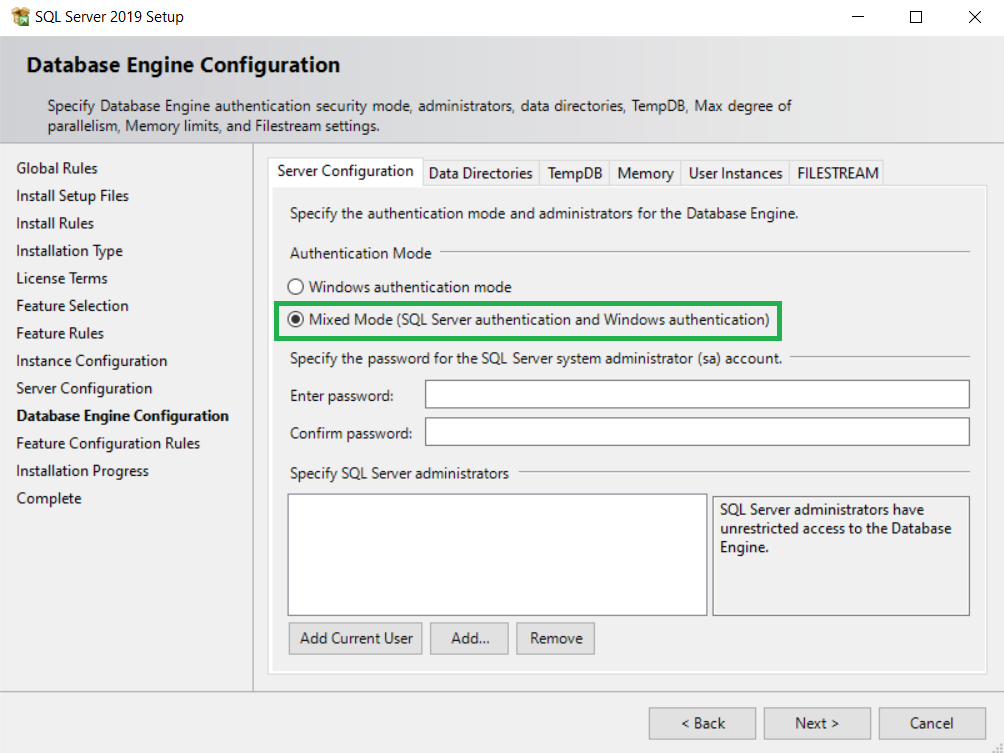
Task: Select Windows authentication mode radio button
Action: 295,287
